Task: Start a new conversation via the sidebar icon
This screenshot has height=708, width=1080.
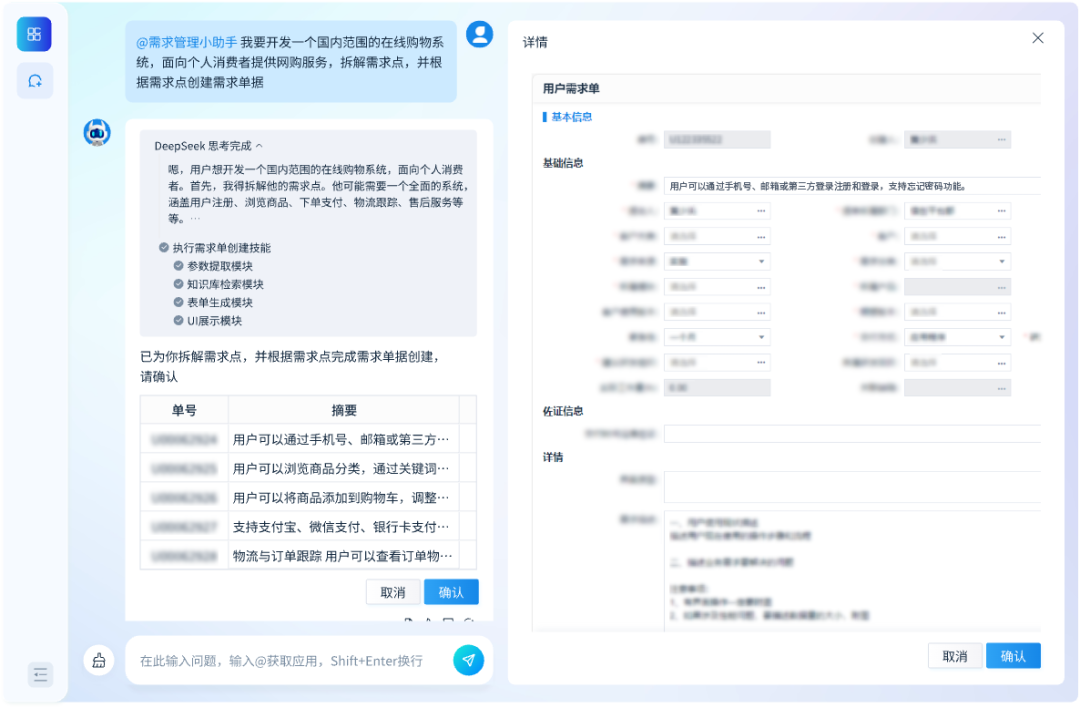Action: (x=34, y=80)
